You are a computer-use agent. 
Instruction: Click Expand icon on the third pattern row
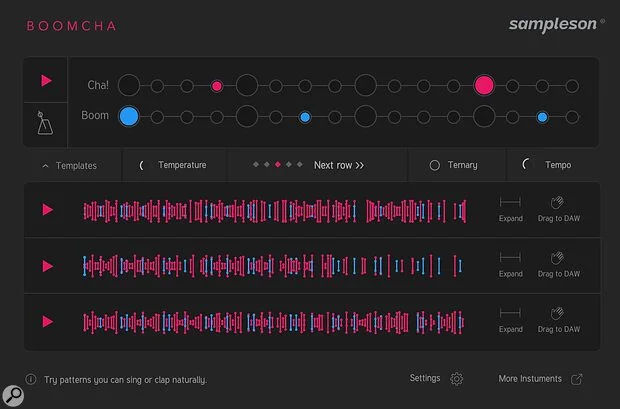[510, 313]
